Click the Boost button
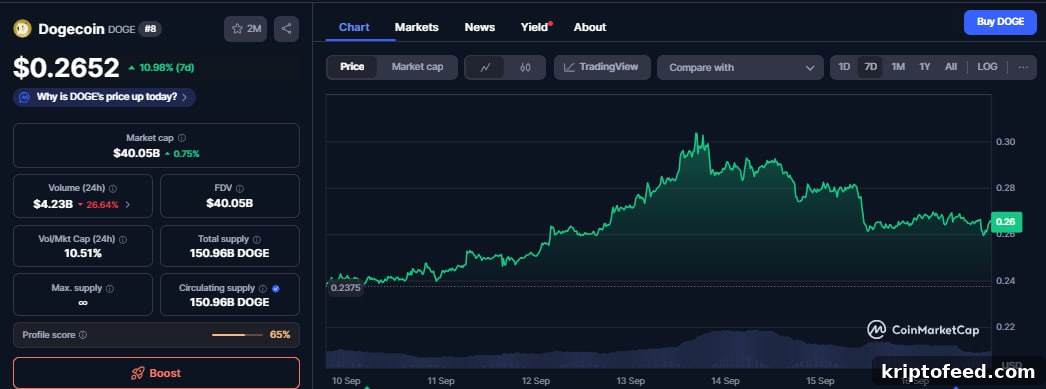The height and width of the screenshot is (389, 1046). pyautogui.click(x=156, y=373)
